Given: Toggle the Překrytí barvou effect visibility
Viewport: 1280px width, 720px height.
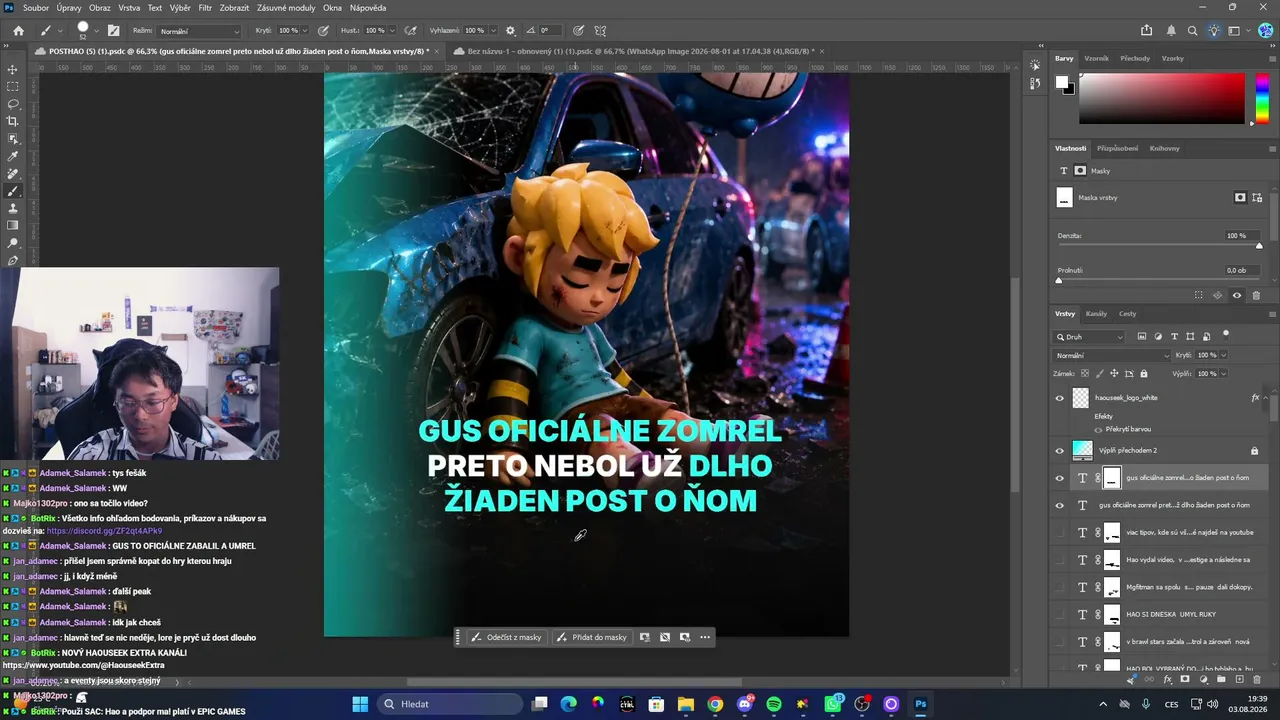Looking at the screenshot, I should 1098,429.
